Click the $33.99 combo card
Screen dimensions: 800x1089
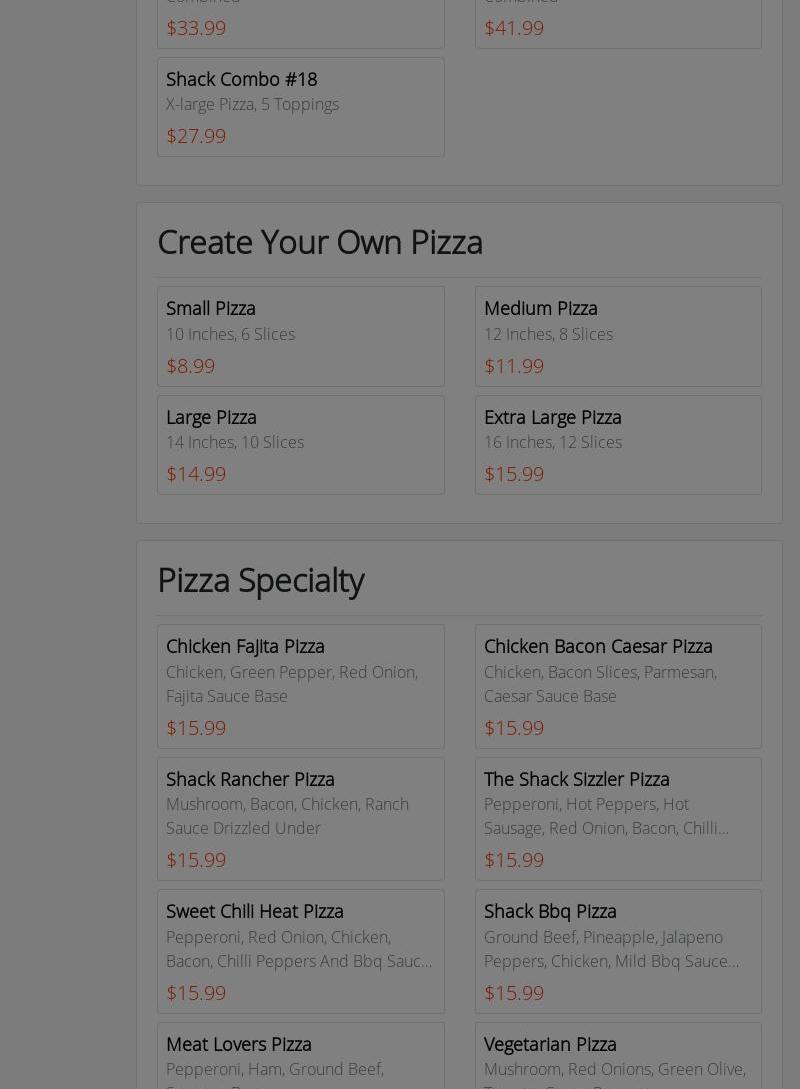(300, 24)
